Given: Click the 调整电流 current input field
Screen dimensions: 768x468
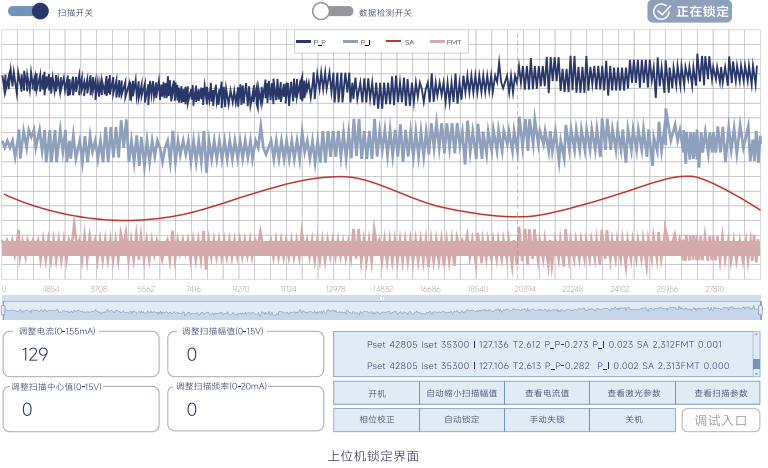Looking at the screenshot, I should 83,354.
